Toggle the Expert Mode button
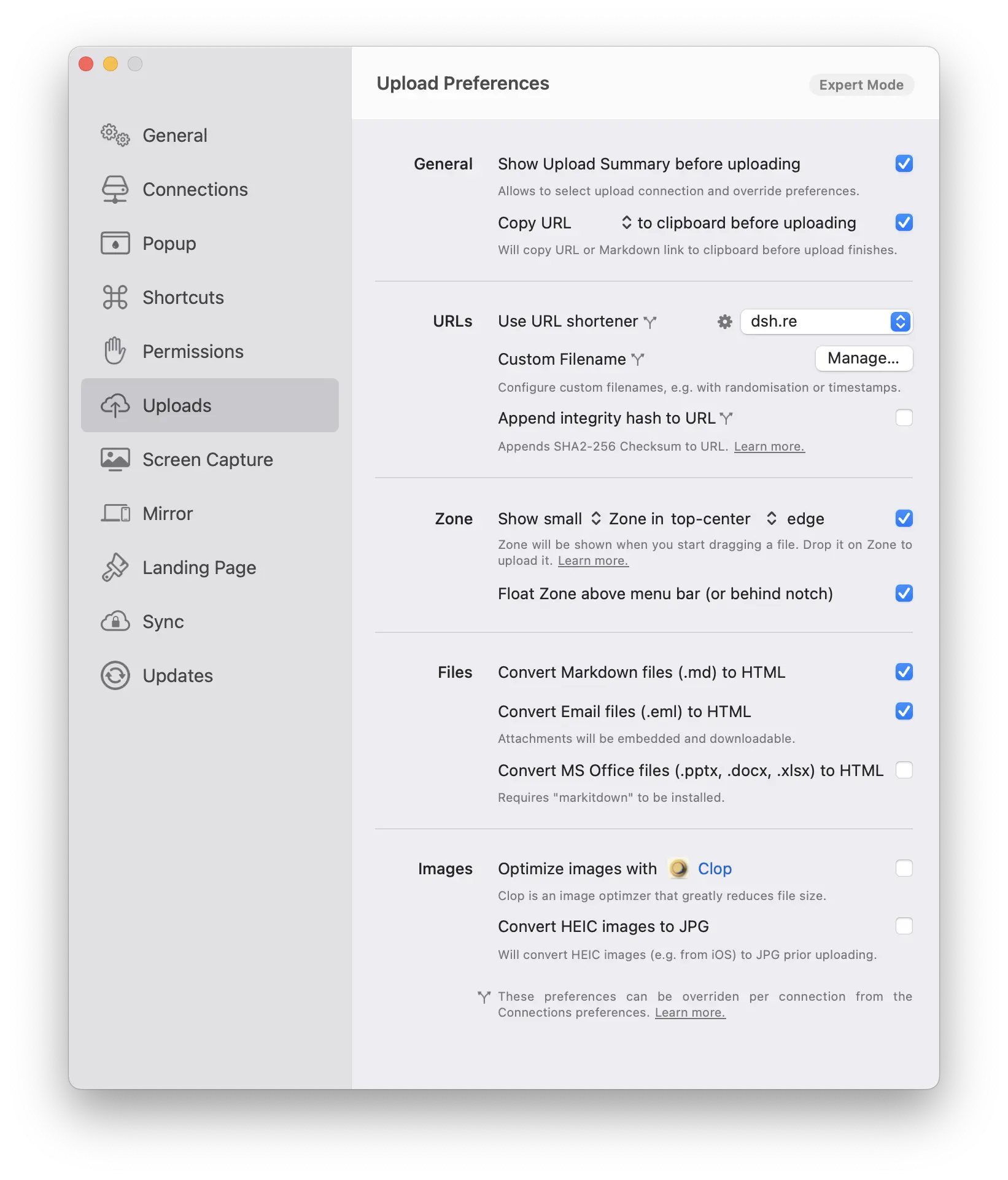 pyautogui.click(x=861, y=85)
